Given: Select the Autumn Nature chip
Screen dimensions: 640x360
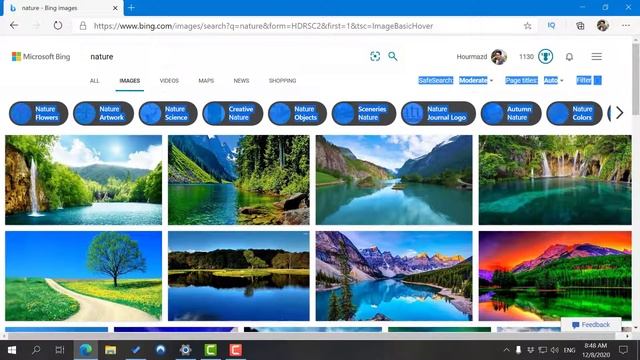Looking at the screenshot, I should click(x=511, y=113).
